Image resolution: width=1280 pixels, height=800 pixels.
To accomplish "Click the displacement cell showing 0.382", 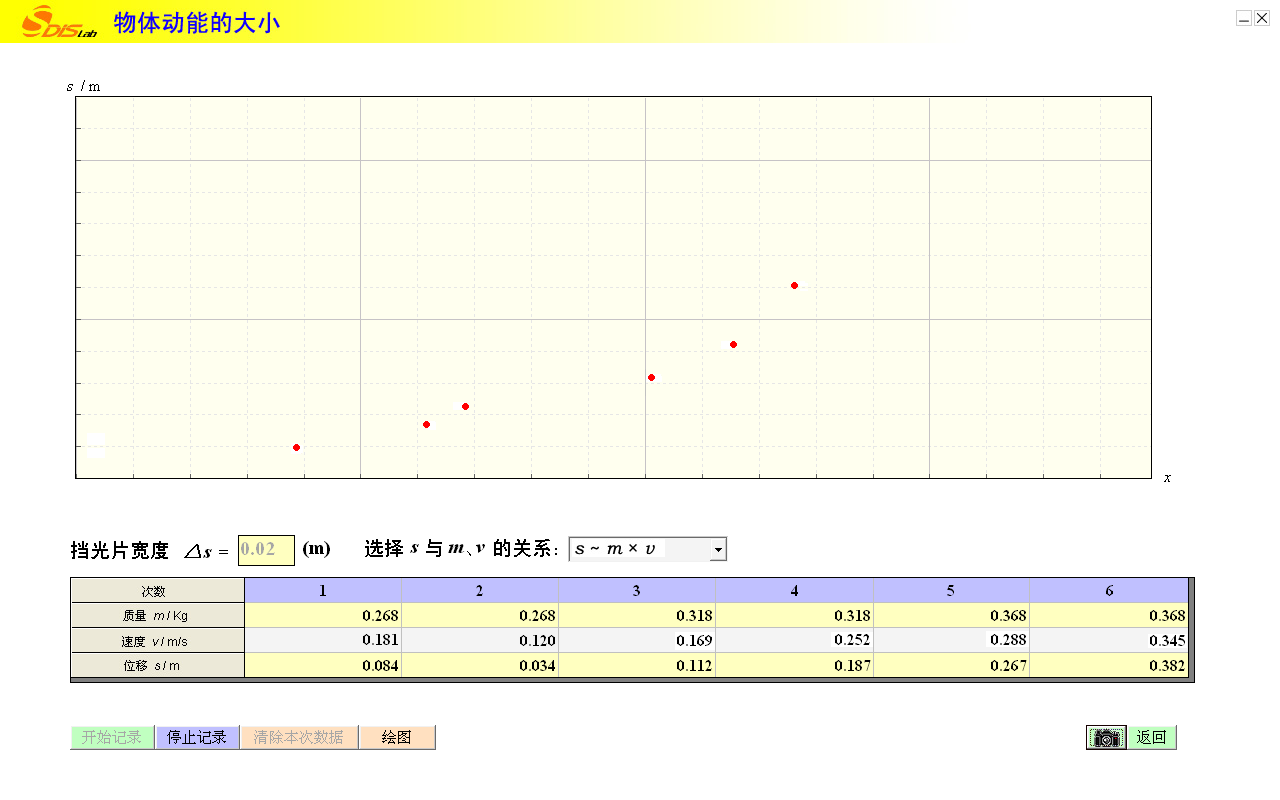I will tap(1110, 666).
